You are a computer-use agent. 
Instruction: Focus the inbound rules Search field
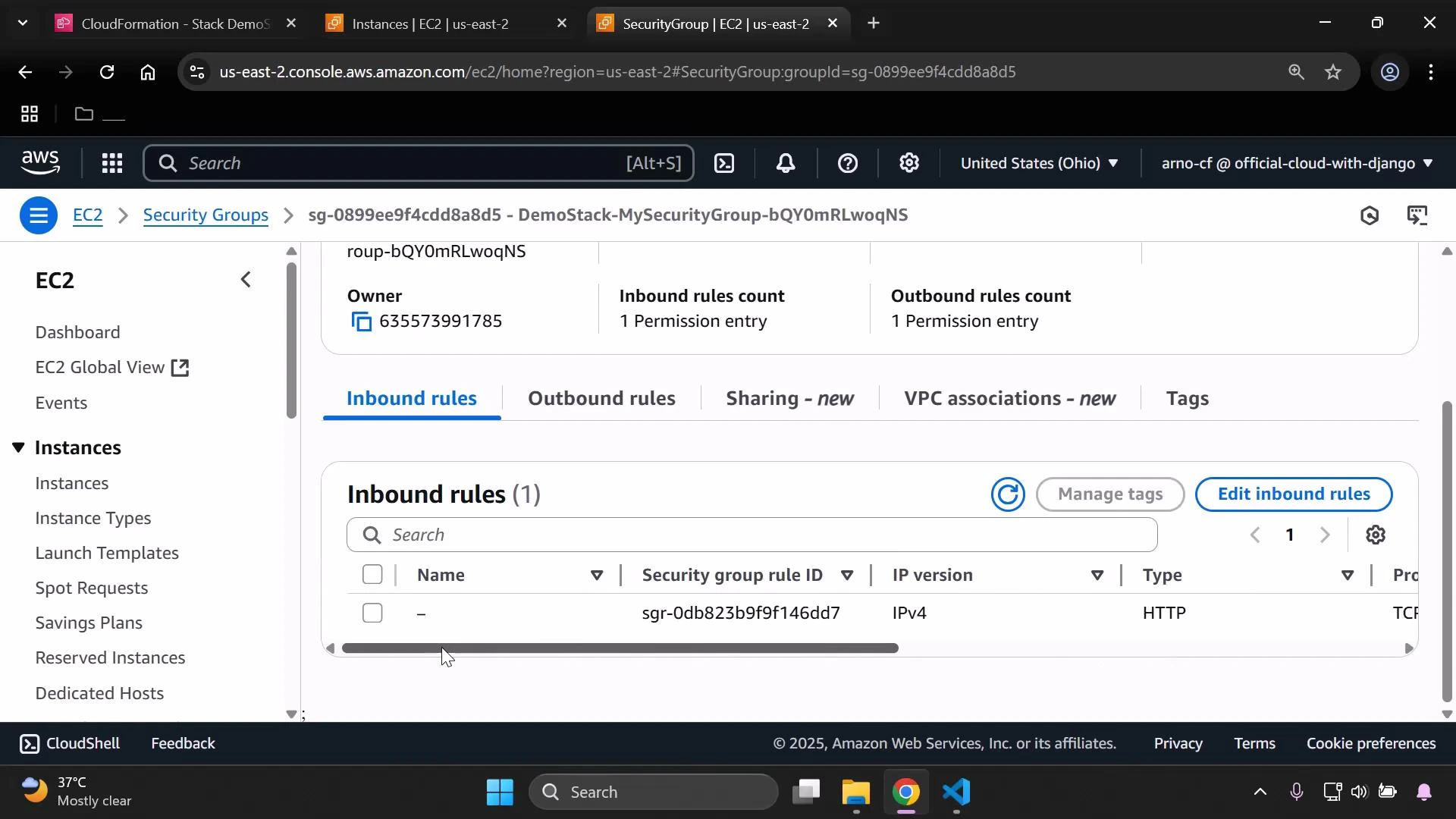click(752, 535)
